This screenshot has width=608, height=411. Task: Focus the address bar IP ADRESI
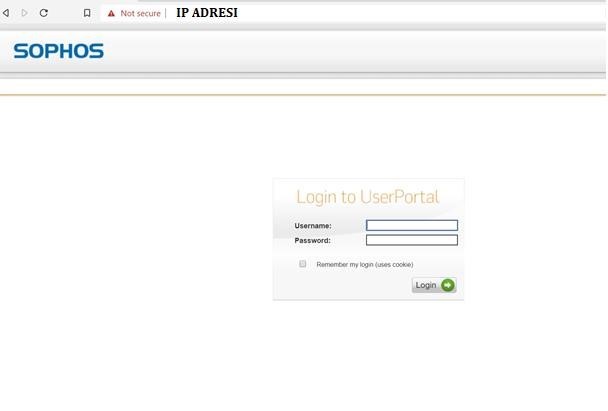tap(207, 13)
